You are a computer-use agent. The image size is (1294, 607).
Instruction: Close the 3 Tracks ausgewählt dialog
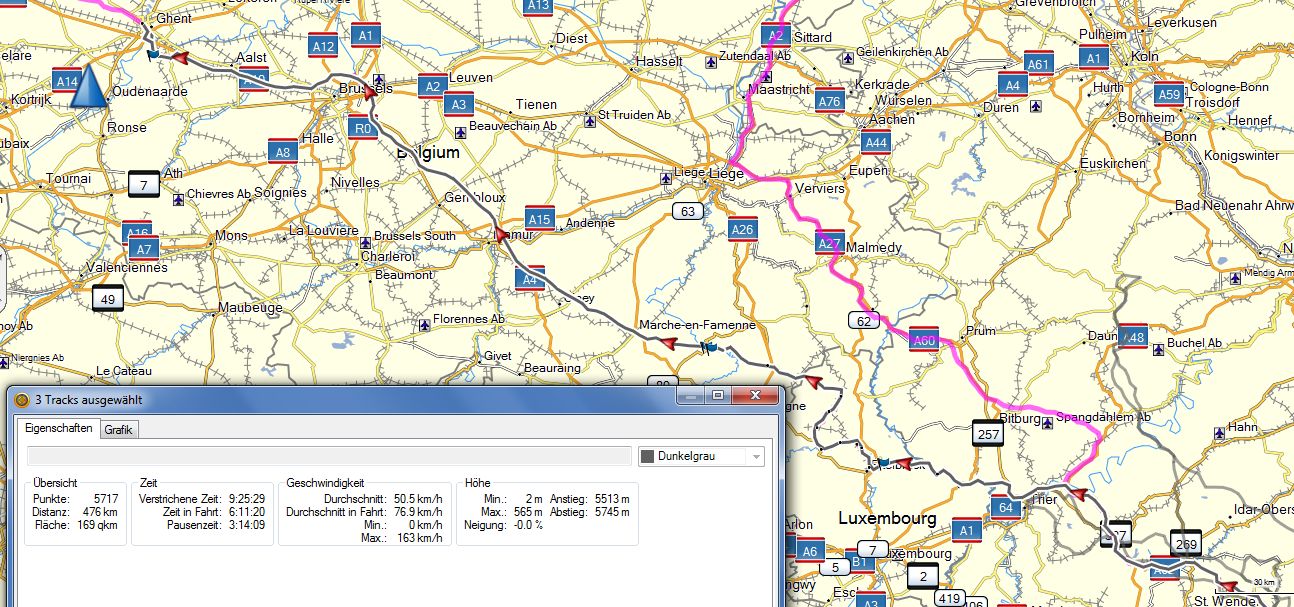(x=756, y=396)
